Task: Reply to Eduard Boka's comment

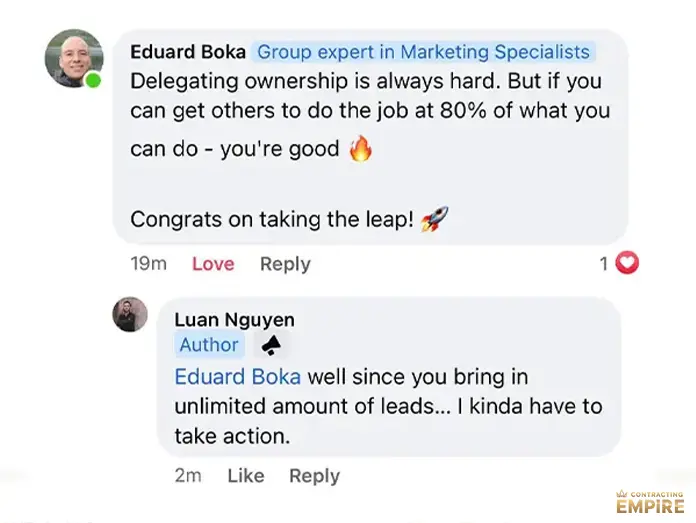Action: click(x=285, y=264)
